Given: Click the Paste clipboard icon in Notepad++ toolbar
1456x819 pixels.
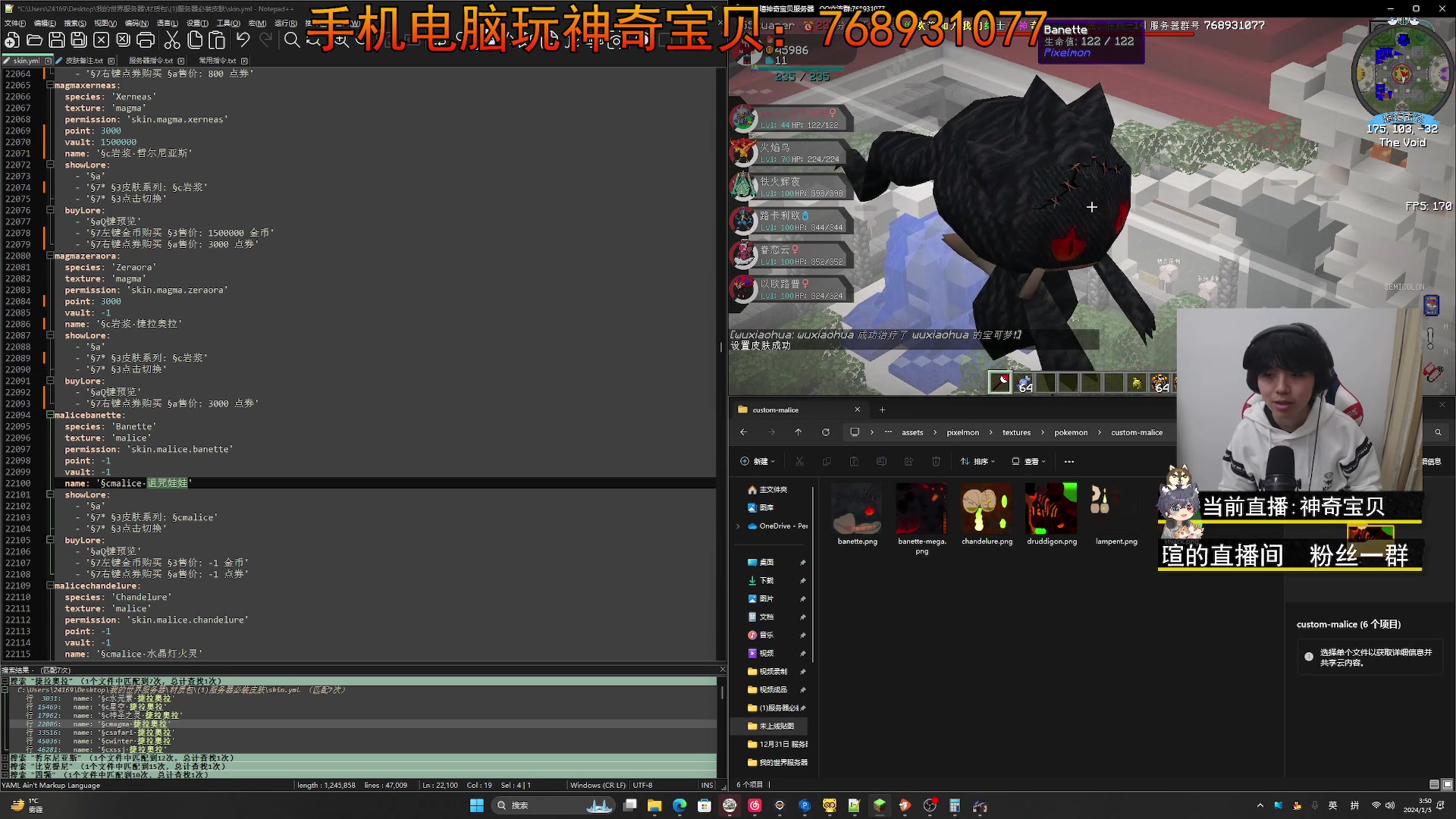Looking at the screenshot, I should point(217,40).
